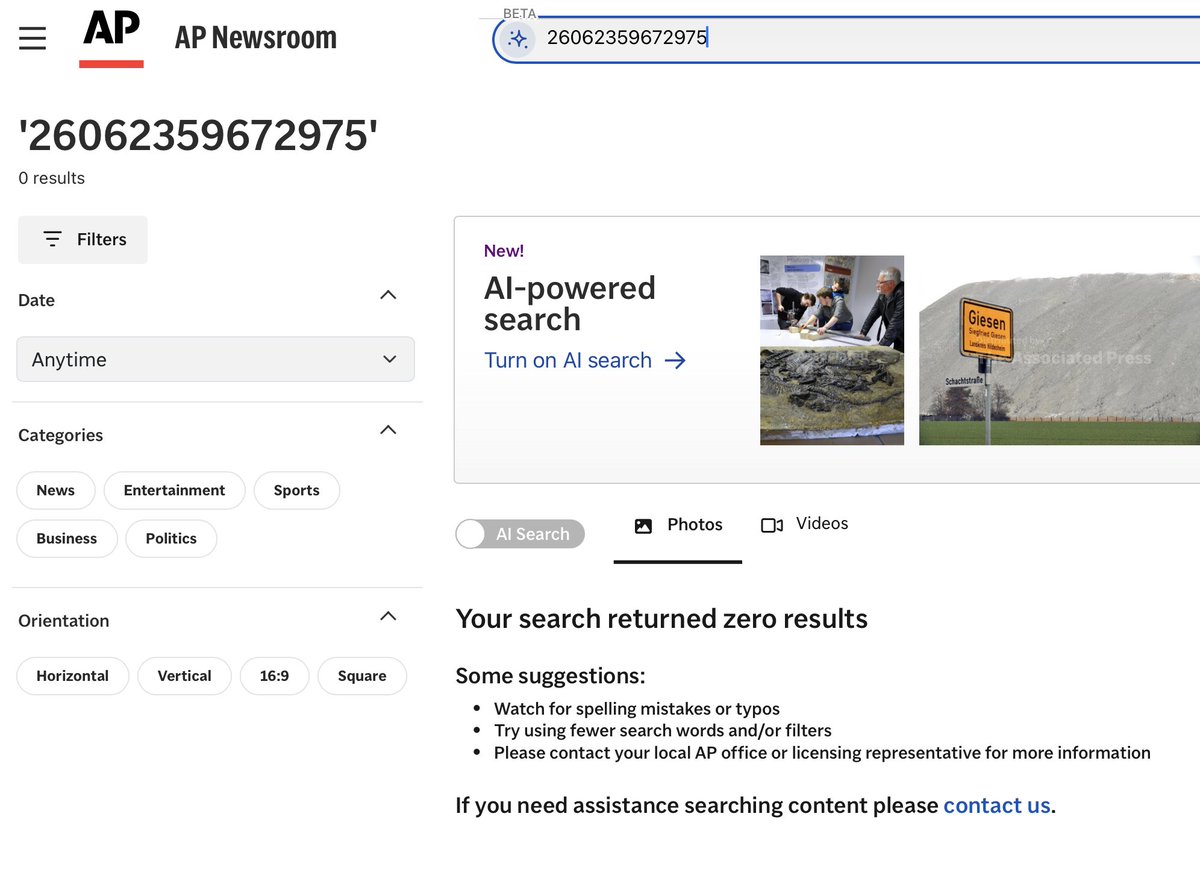Select the News category chip

[x=56, y=490]
